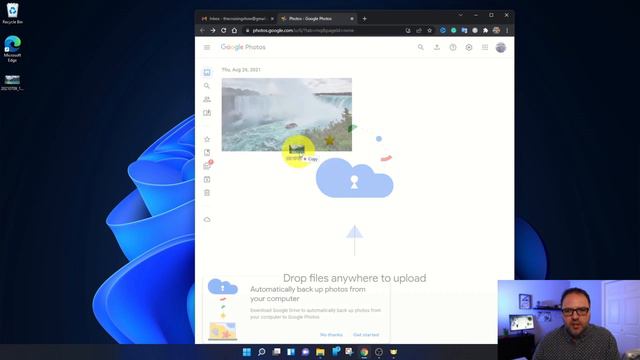This screenshot has width=640, height=360.
Task: Select the image file on the desktop
Action: 12,82
